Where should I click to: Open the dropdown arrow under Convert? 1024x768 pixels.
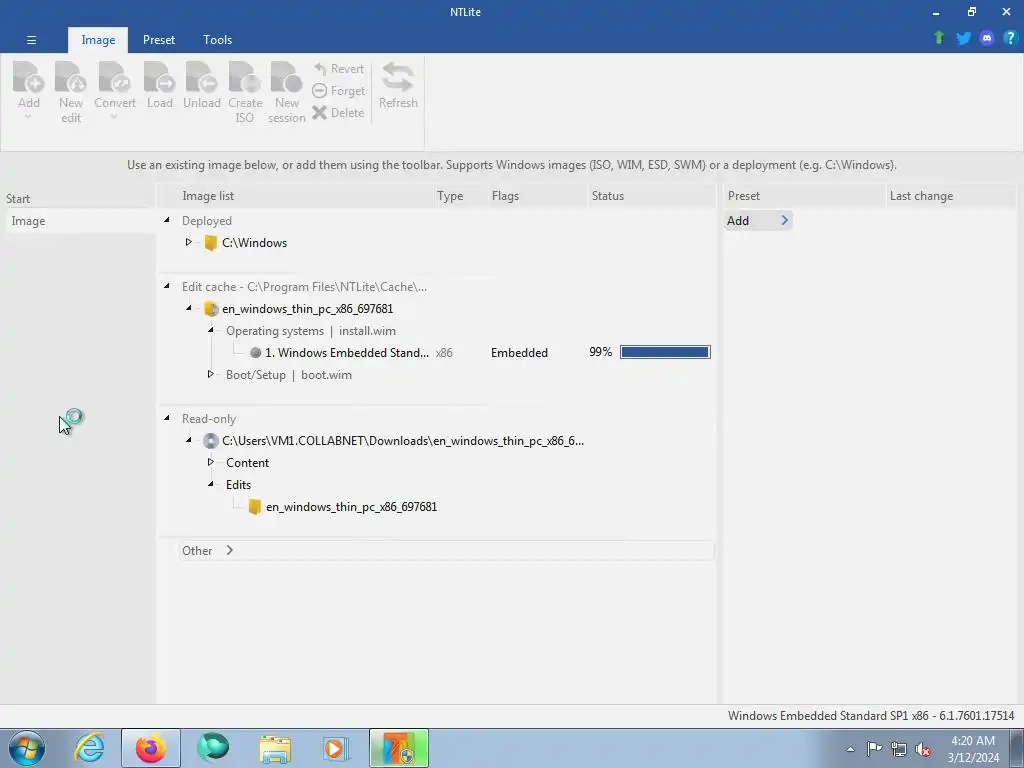pos(114,118)
